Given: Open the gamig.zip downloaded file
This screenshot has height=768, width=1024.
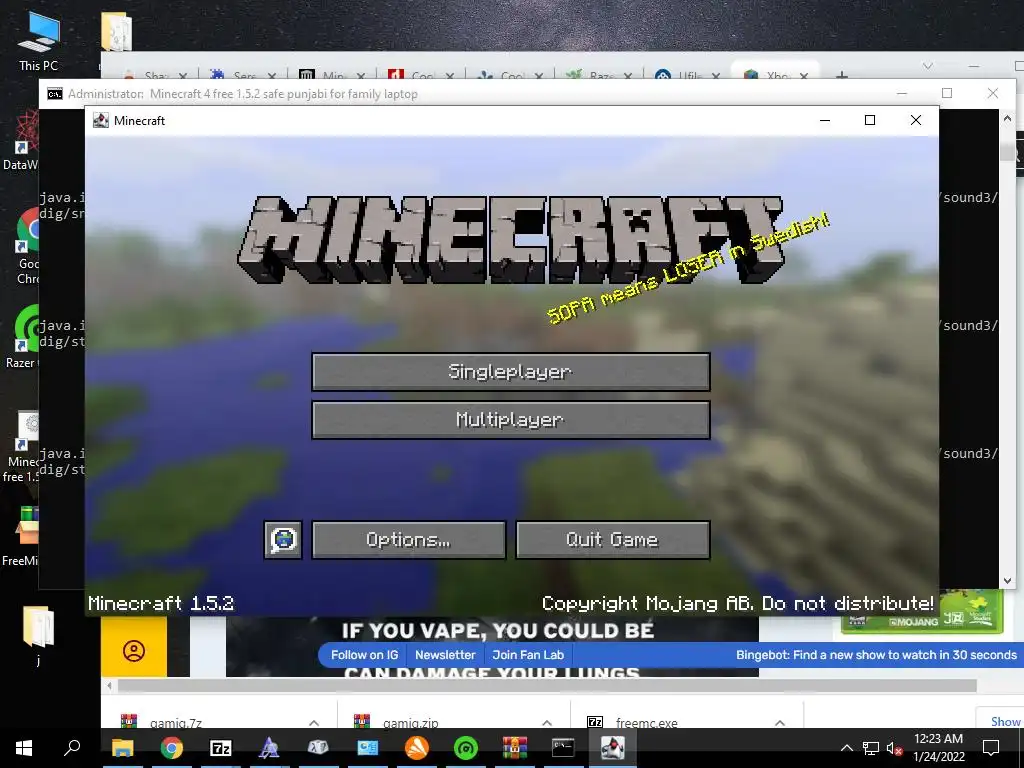Looking at the screenshot, I should coord(411,722).
